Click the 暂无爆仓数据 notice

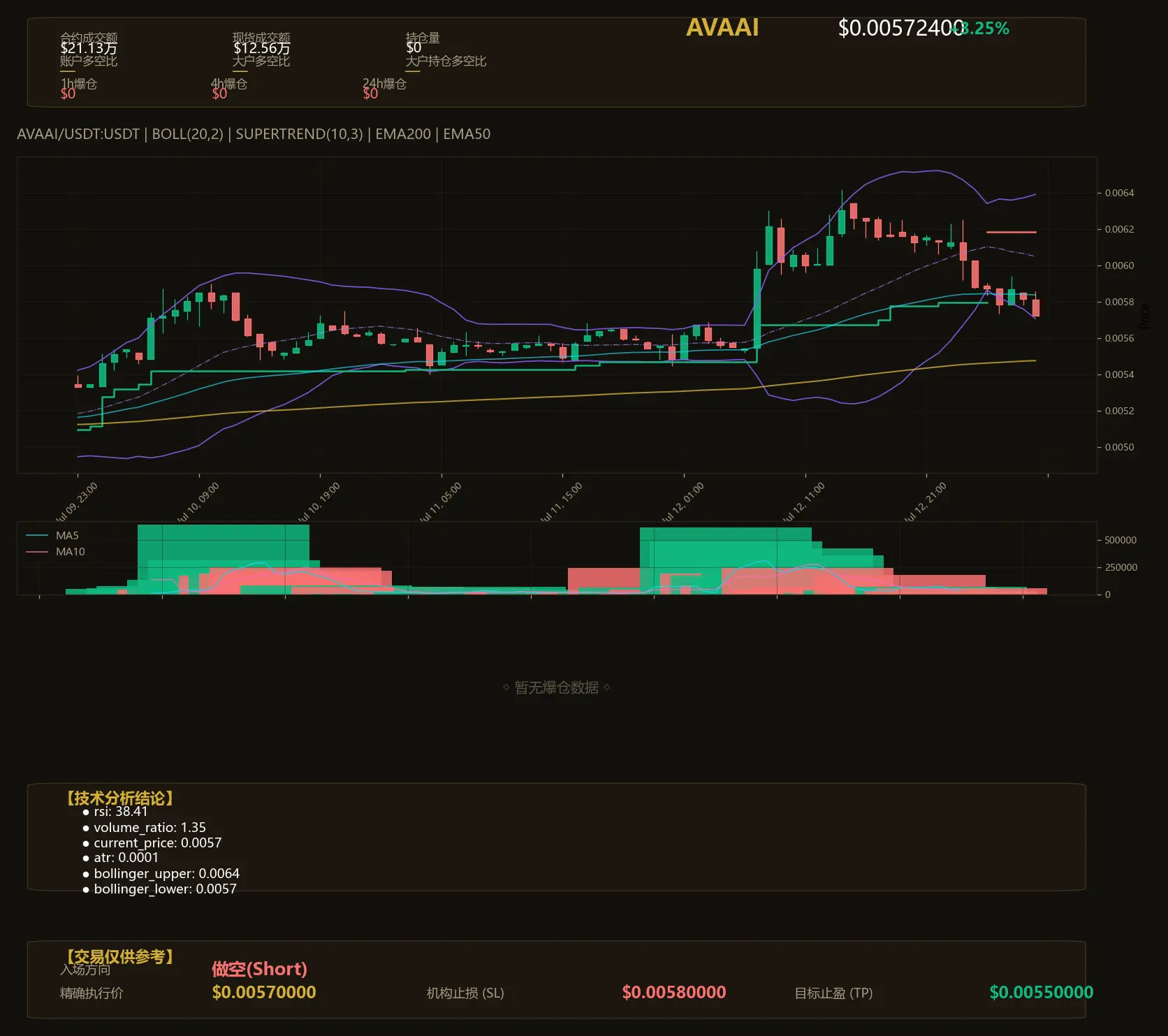click(x=557, y=687)
